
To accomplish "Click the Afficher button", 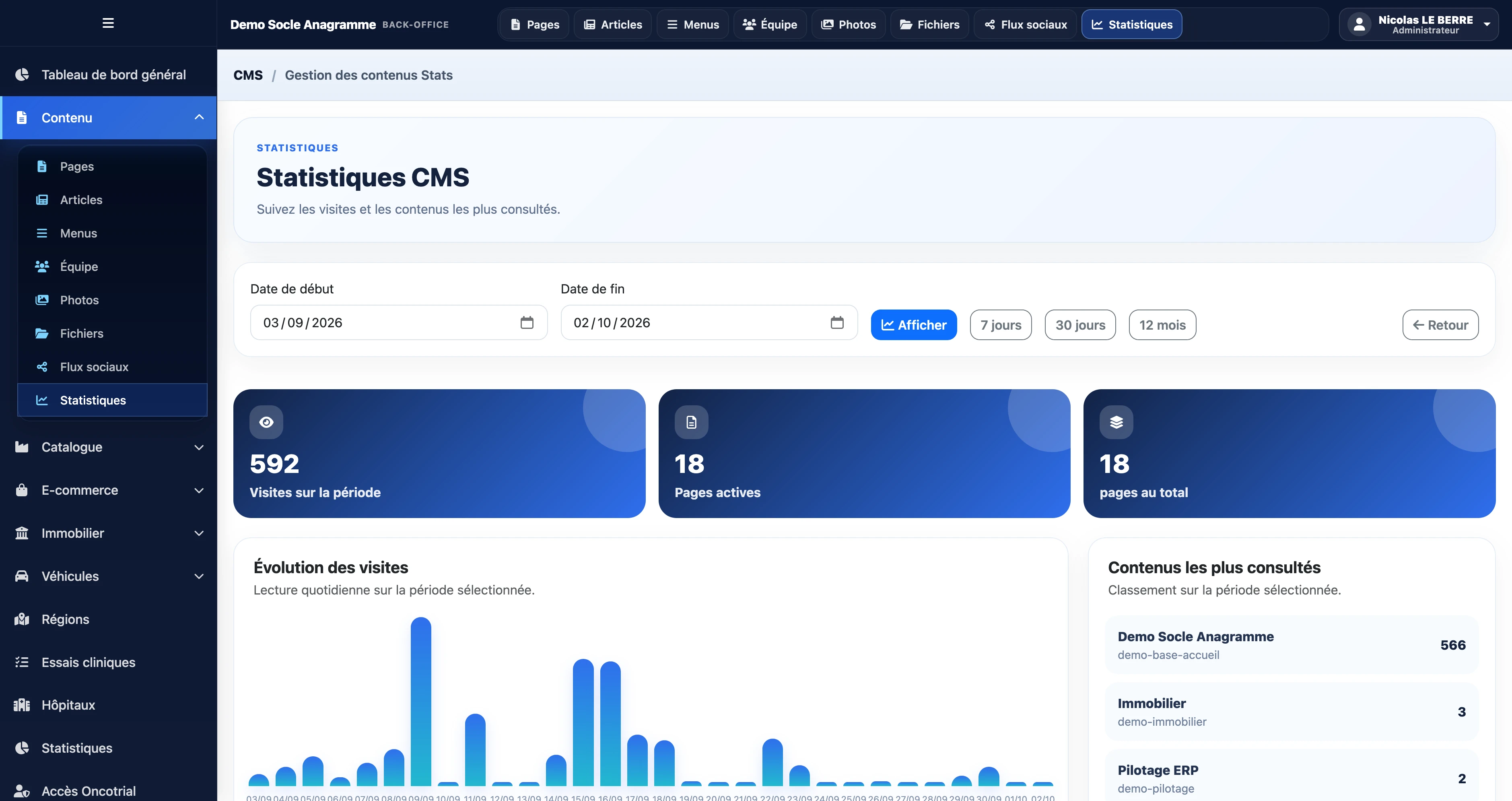I will (x=914, y=325).
